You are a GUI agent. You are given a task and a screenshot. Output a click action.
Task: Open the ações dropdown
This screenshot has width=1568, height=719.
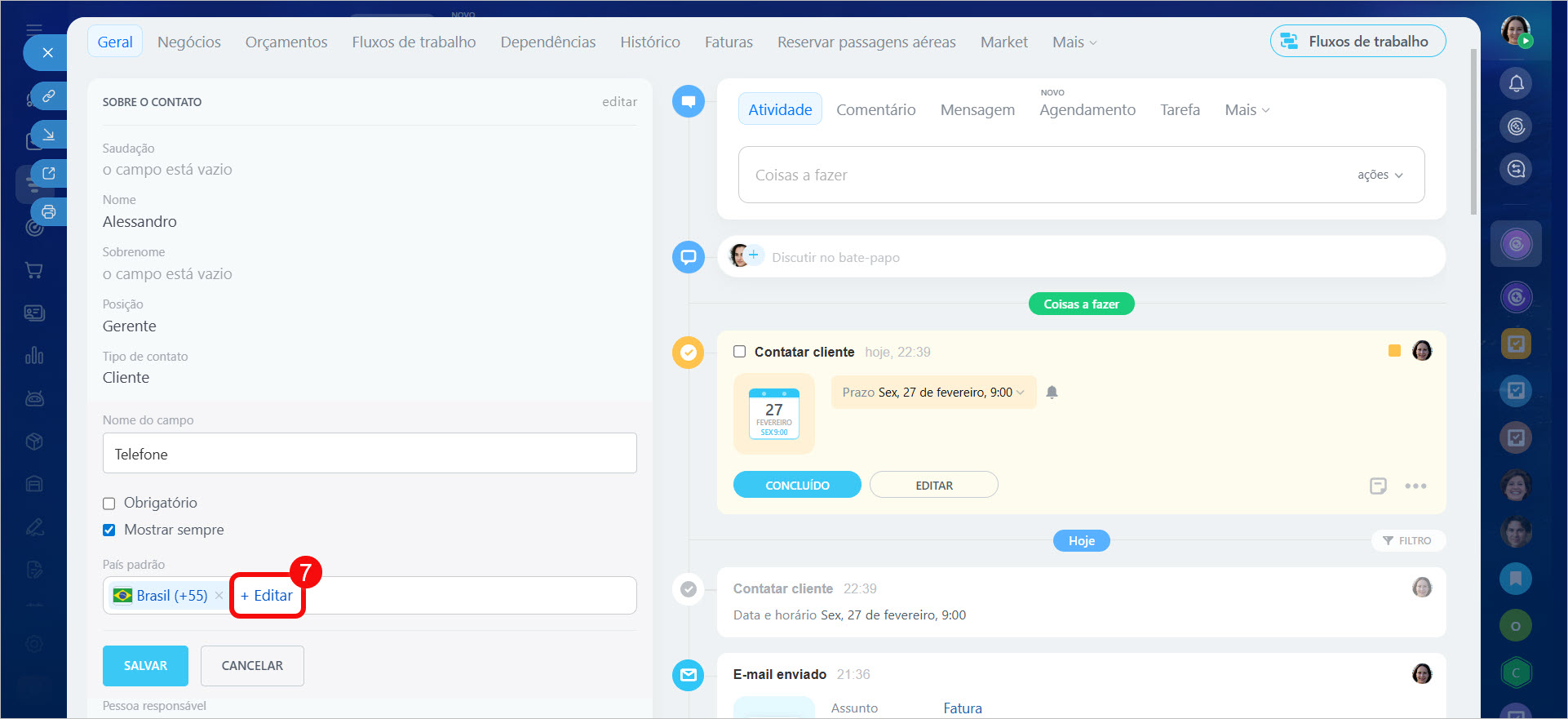coord(1380,175)
